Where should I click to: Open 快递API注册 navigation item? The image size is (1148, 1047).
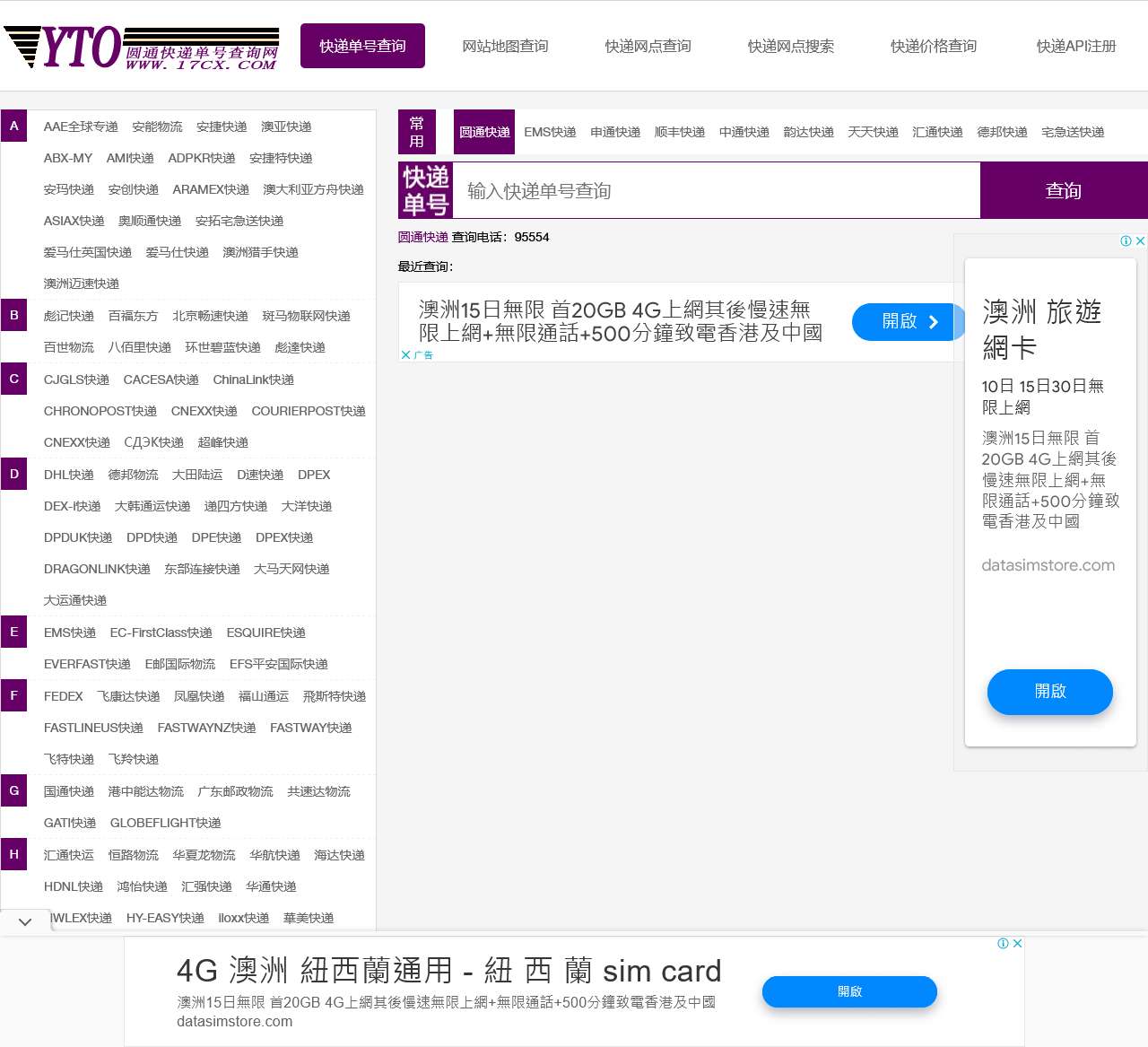1075,46
